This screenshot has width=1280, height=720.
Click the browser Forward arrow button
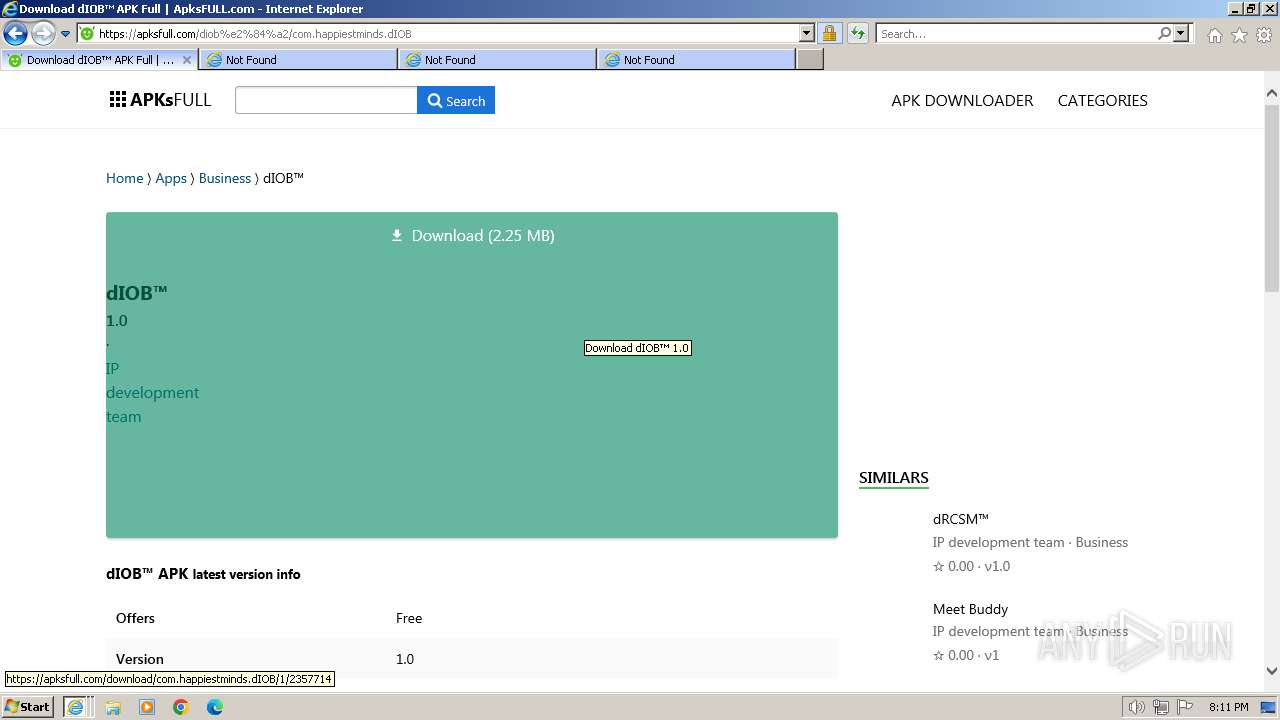(43, 34)
